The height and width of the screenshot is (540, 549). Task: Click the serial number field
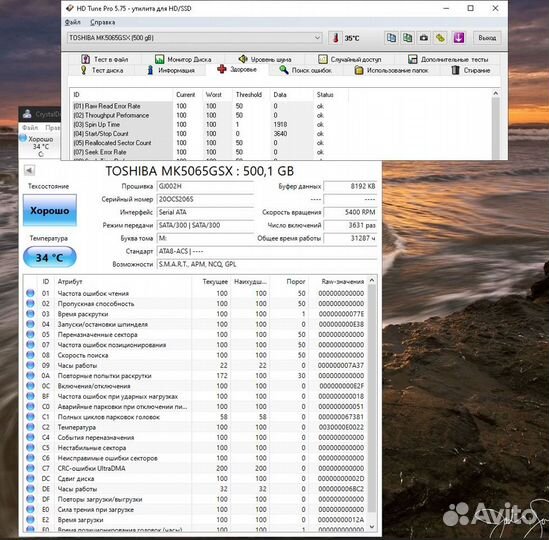205,199
